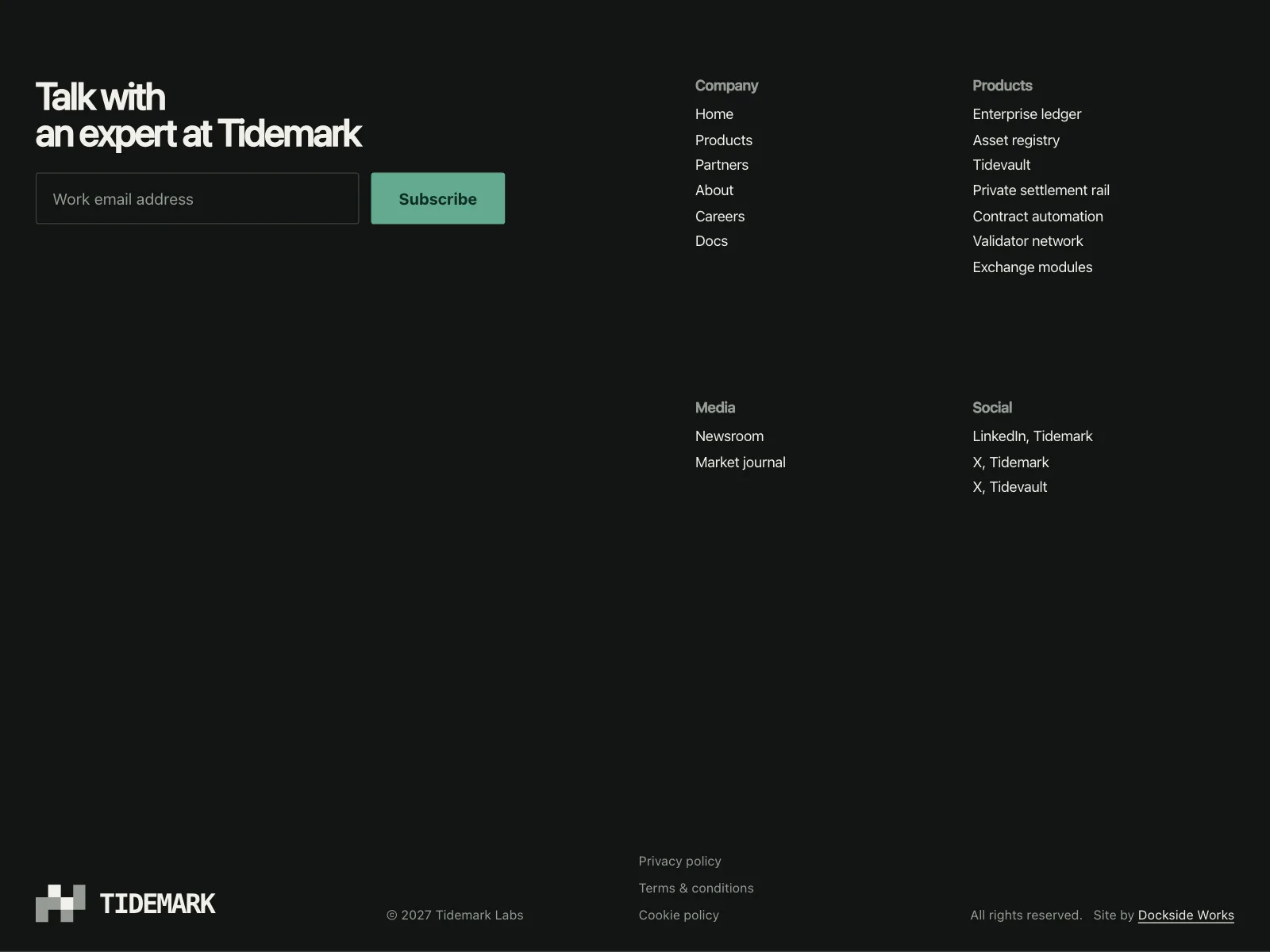1270x952 pixels.
Task: Visit the About link
Action: (714, 190)
